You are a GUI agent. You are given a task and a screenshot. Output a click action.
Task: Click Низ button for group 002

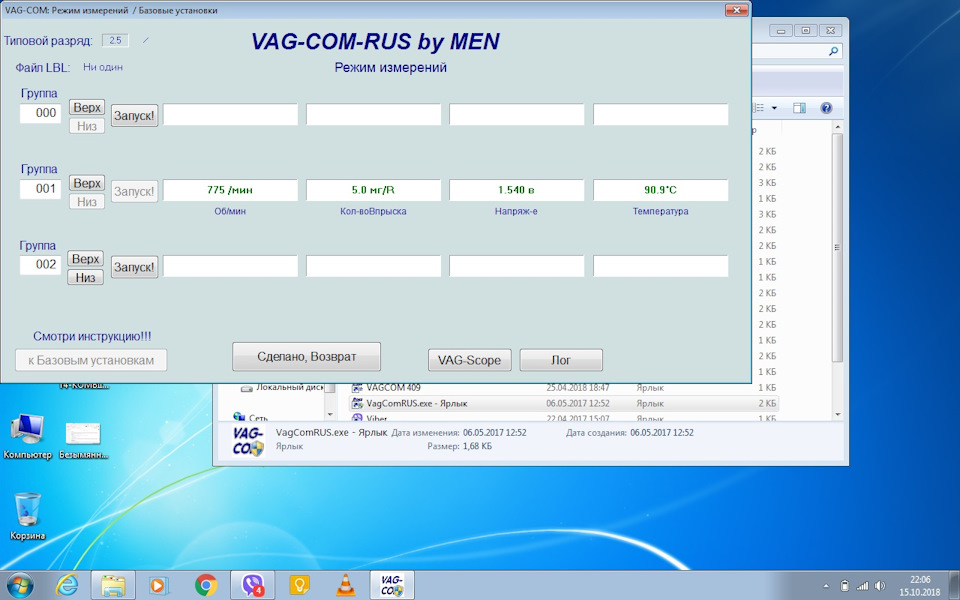click(x=85, y=277)
